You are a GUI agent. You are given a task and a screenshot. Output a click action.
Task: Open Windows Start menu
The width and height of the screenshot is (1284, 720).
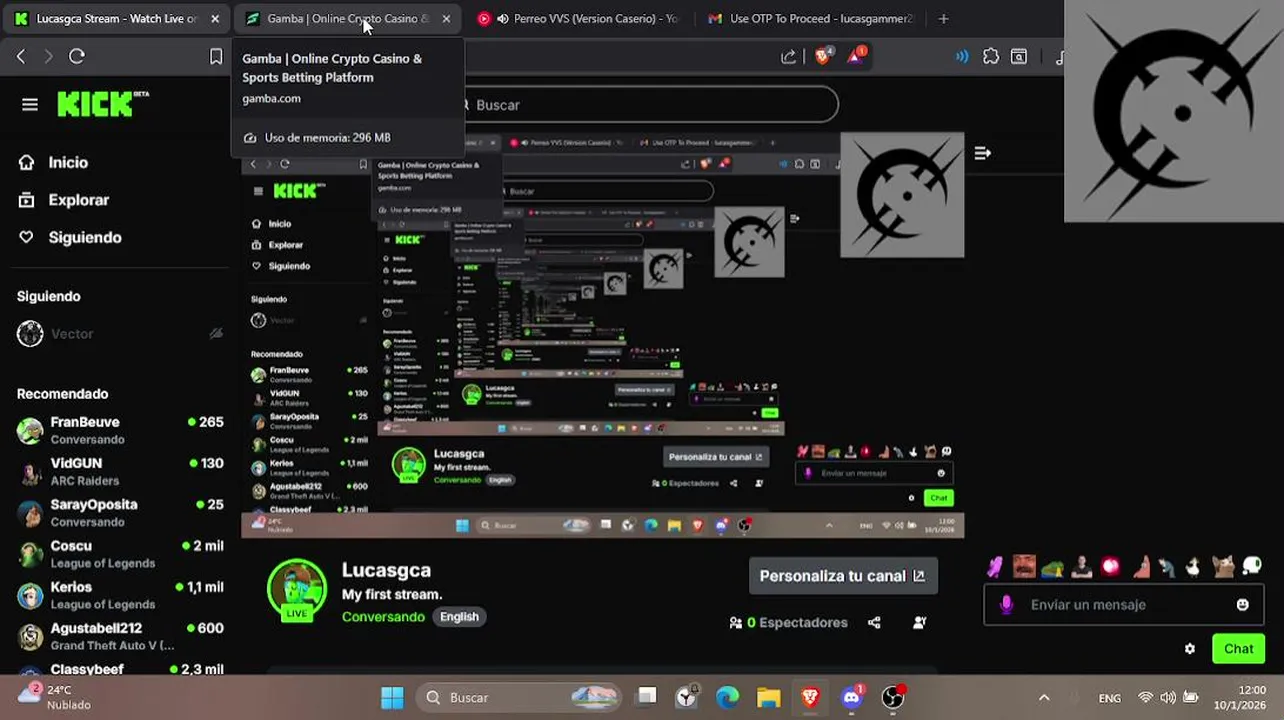(393, 697)
